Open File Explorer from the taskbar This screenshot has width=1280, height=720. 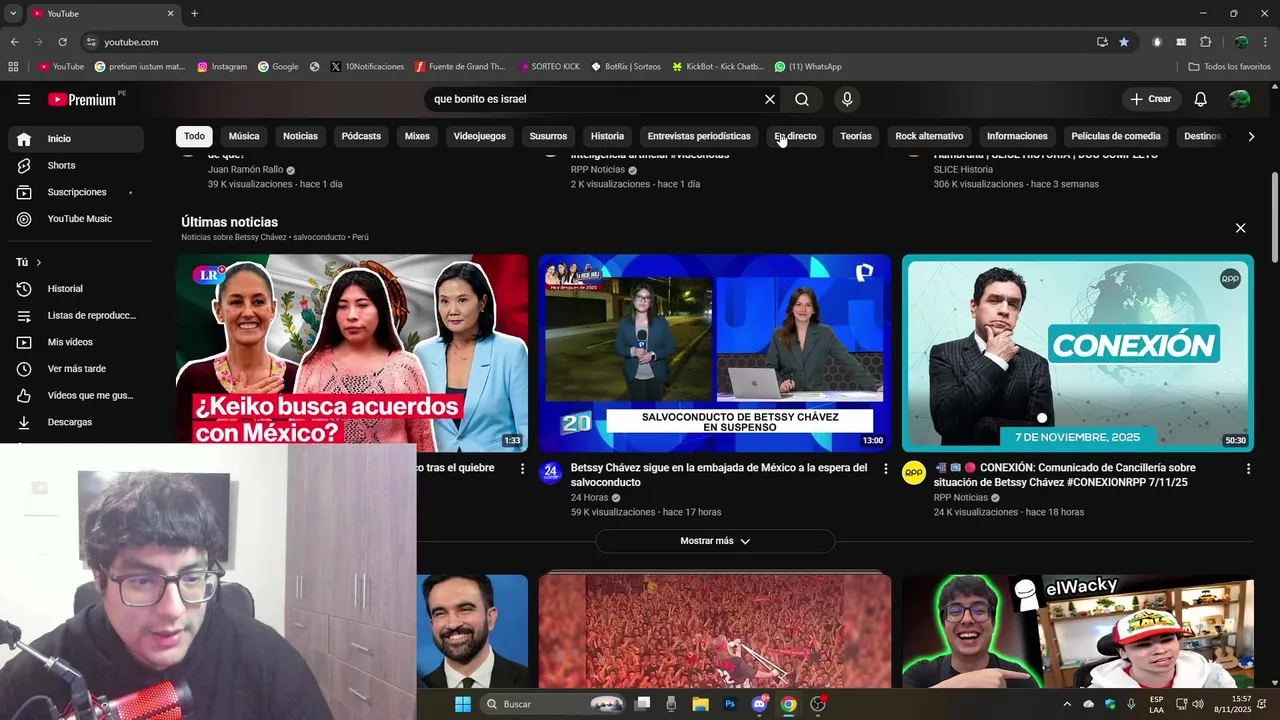tap(701, 704)
